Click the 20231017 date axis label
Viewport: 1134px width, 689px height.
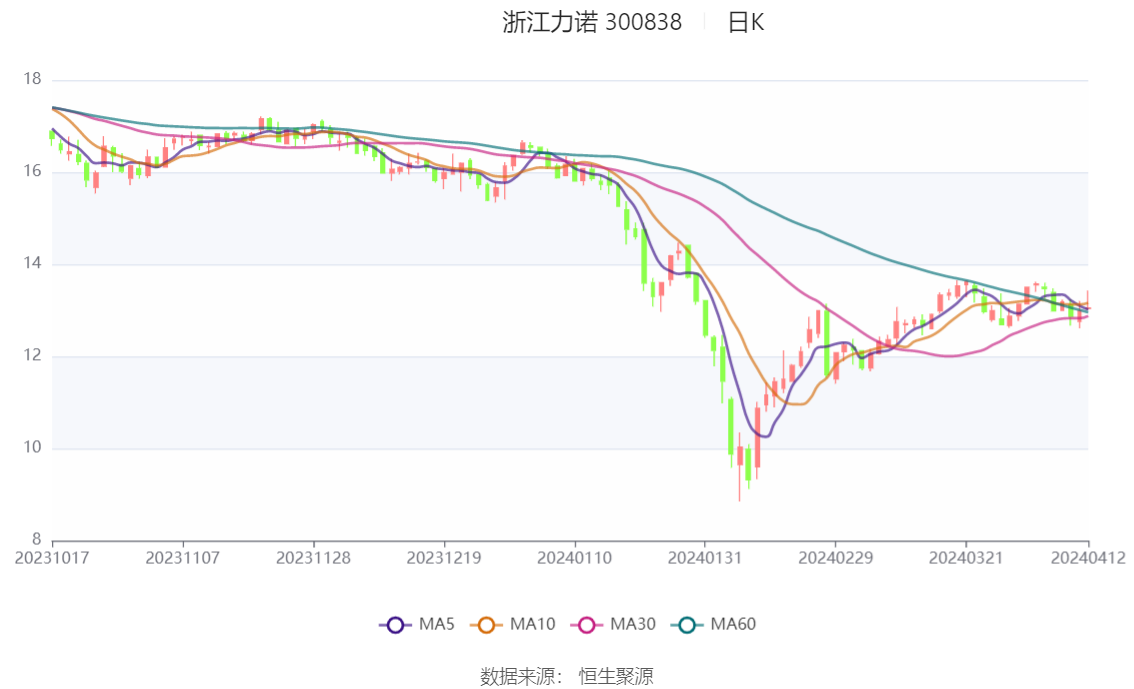pos(52,558)
